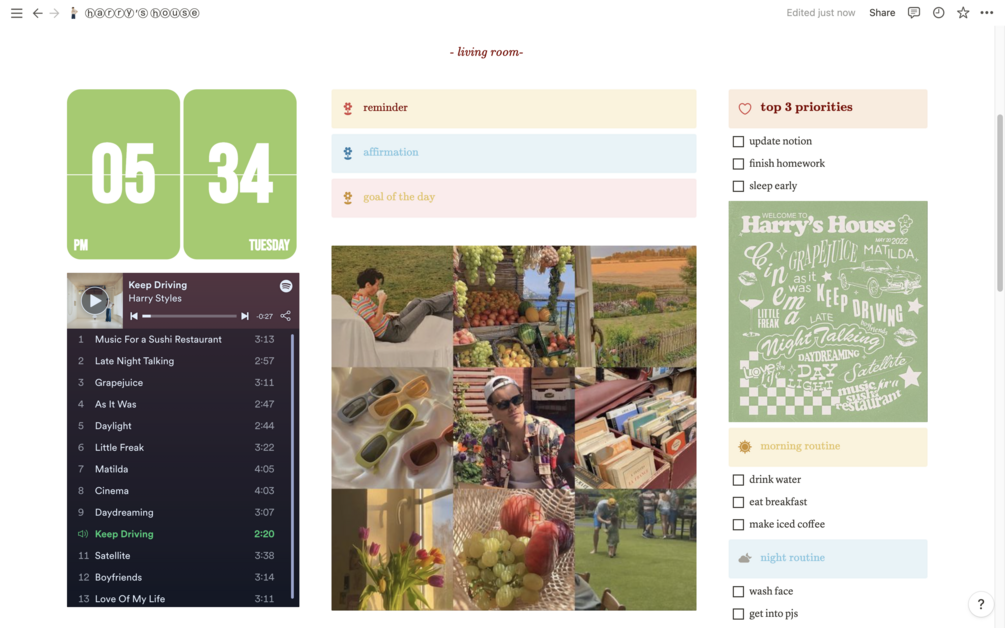Skip to previous track in Spotify player
Image resolution: width=1005 pixels, height=628 pixels.
point(134,316)
